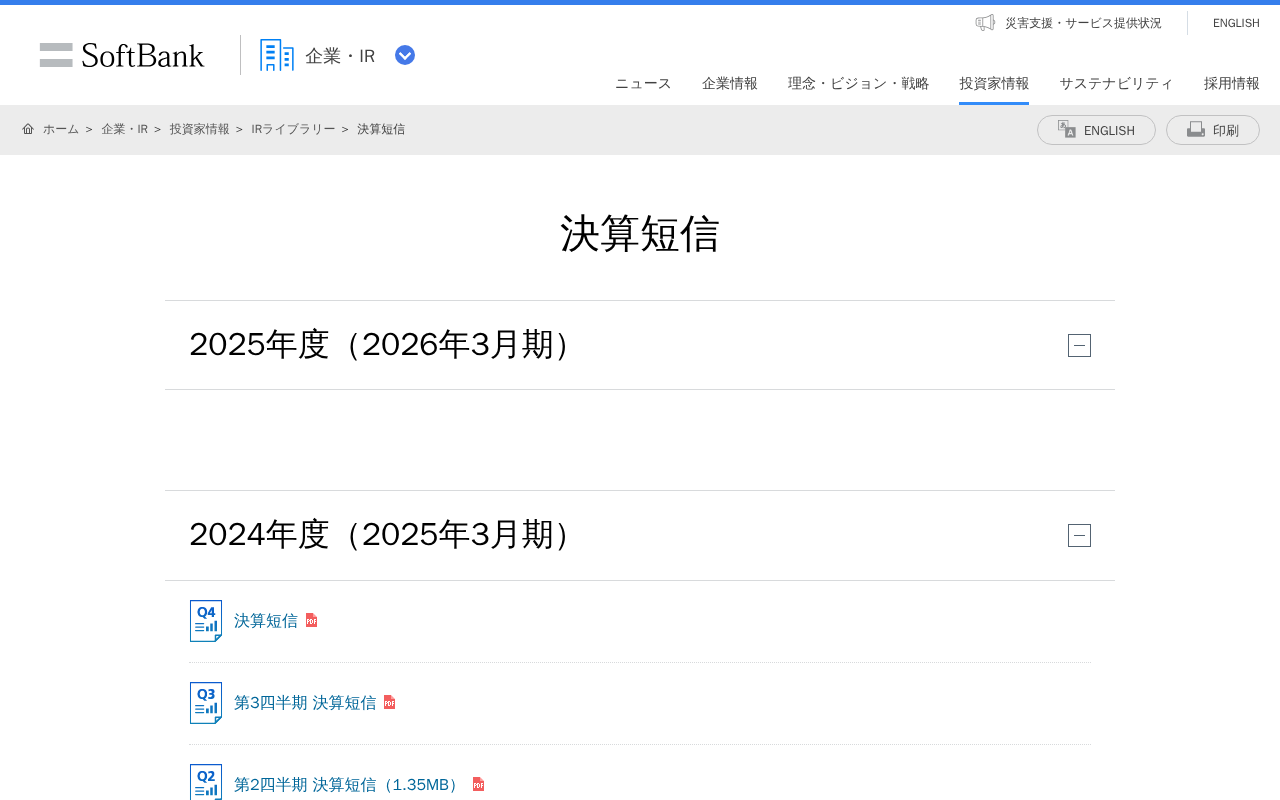
Task: Open the 採用情報 menu
Action: pyautogui.click(x=1232, y=83)
